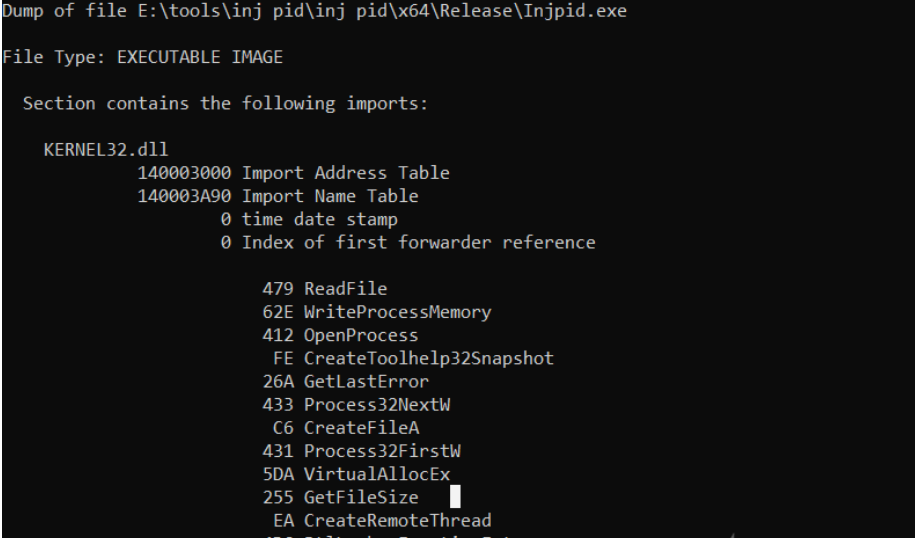Click the ReadFile import entry
Image resolution: width=915 pixels, height=538 pixels.
(324, 289)
